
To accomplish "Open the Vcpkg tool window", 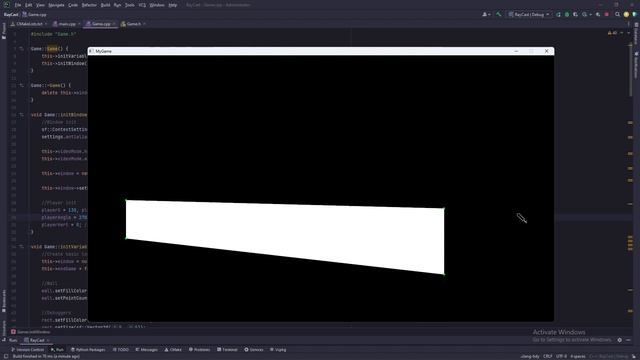I will pos(278,350).
